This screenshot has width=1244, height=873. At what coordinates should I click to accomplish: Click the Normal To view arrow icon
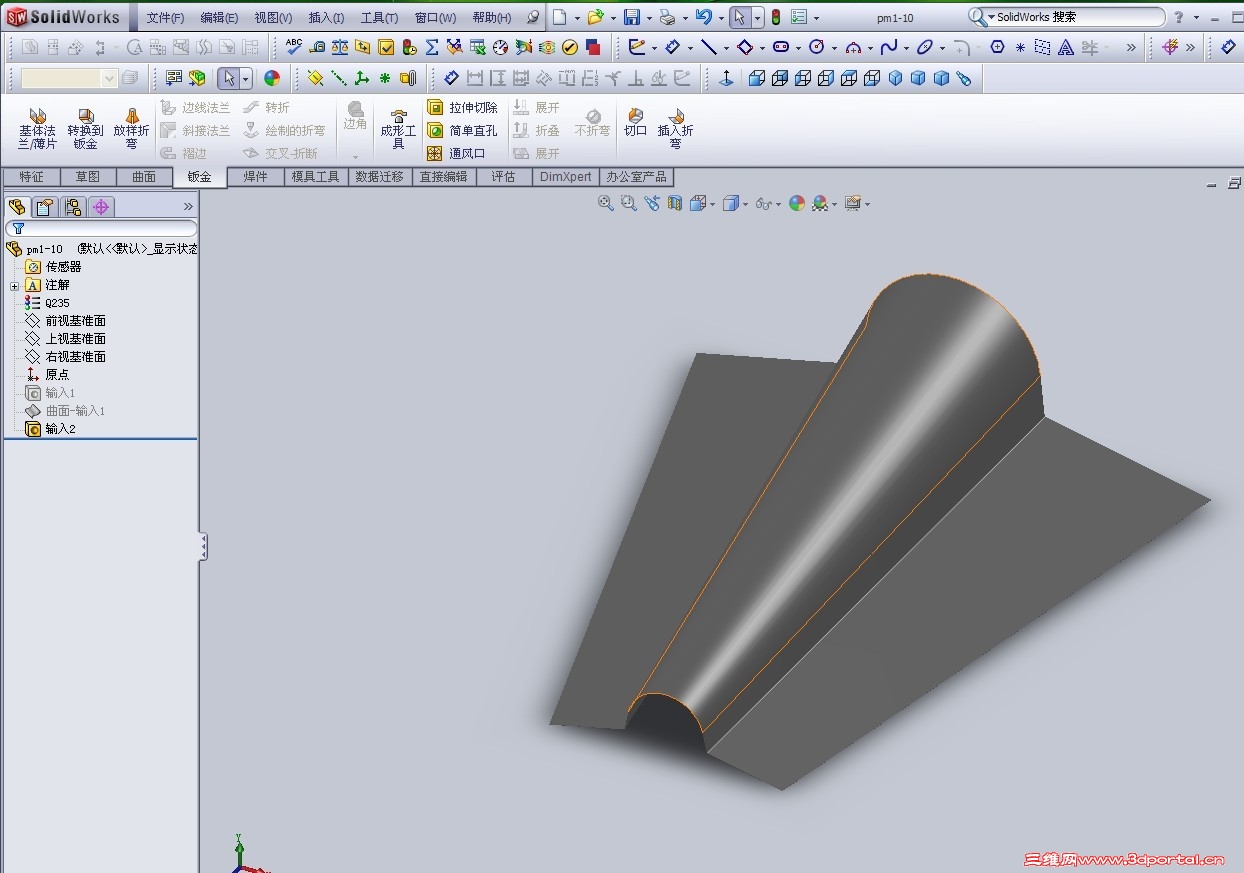tap(726, 78)
